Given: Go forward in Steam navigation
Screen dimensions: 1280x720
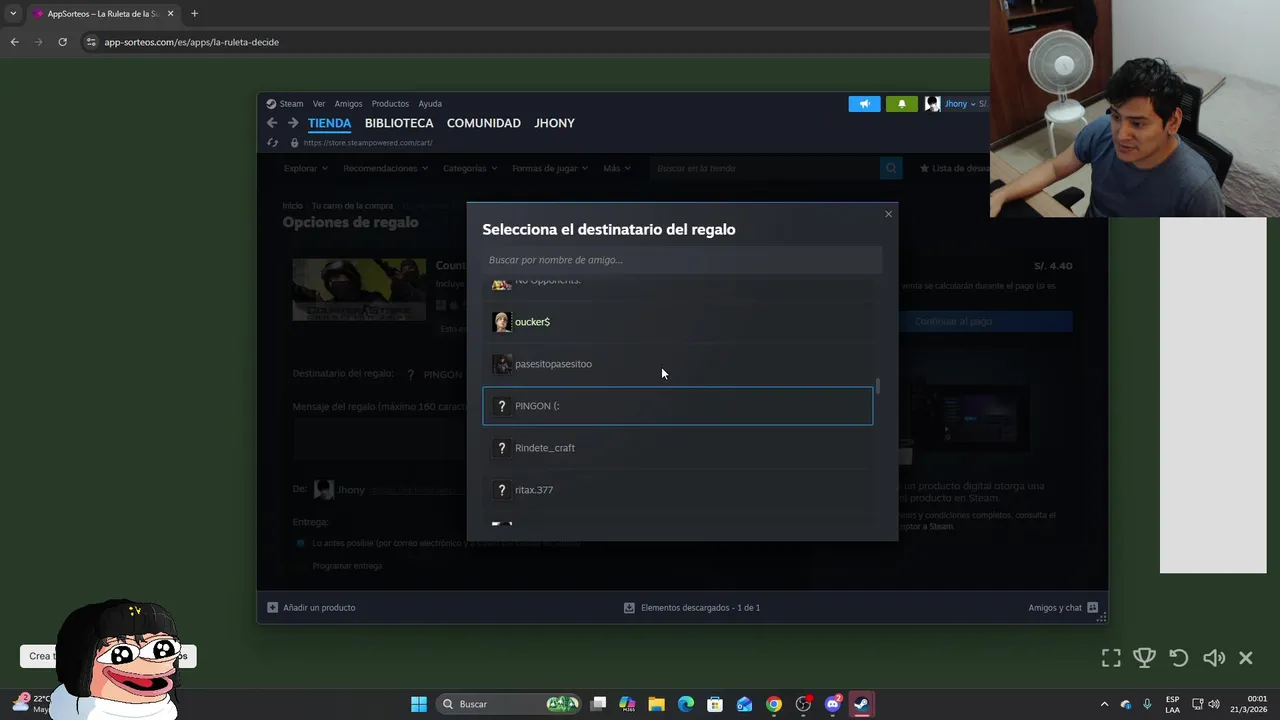Looking at the screenshot, I should pyautogui.click(x=293, y=123).
